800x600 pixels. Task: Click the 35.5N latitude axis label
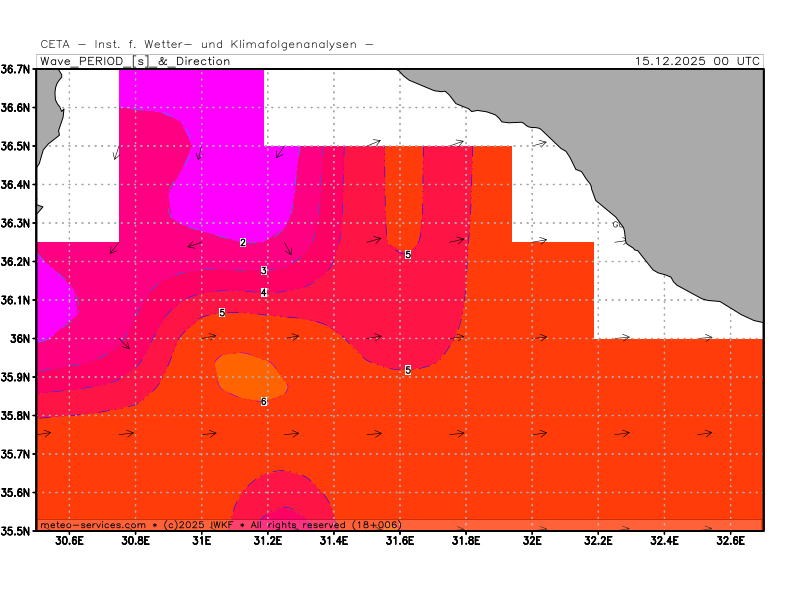(x=16, y=531)
